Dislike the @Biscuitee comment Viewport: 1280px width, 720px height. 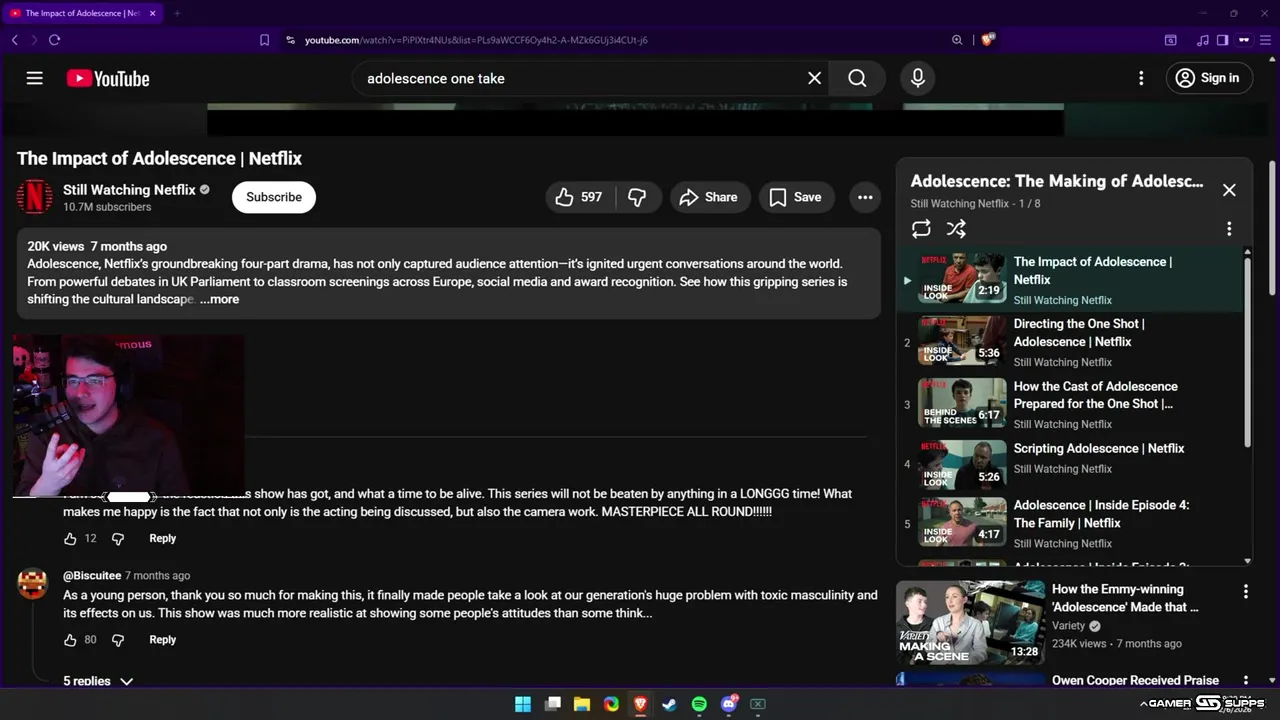point(118,640)
